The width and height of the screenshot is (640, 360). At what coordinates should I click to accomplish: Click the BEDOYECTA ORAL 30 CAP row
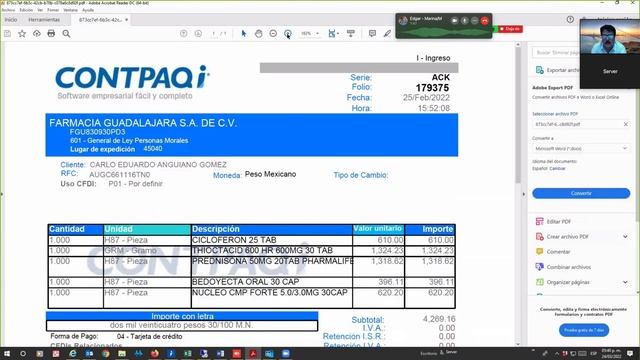251,282
